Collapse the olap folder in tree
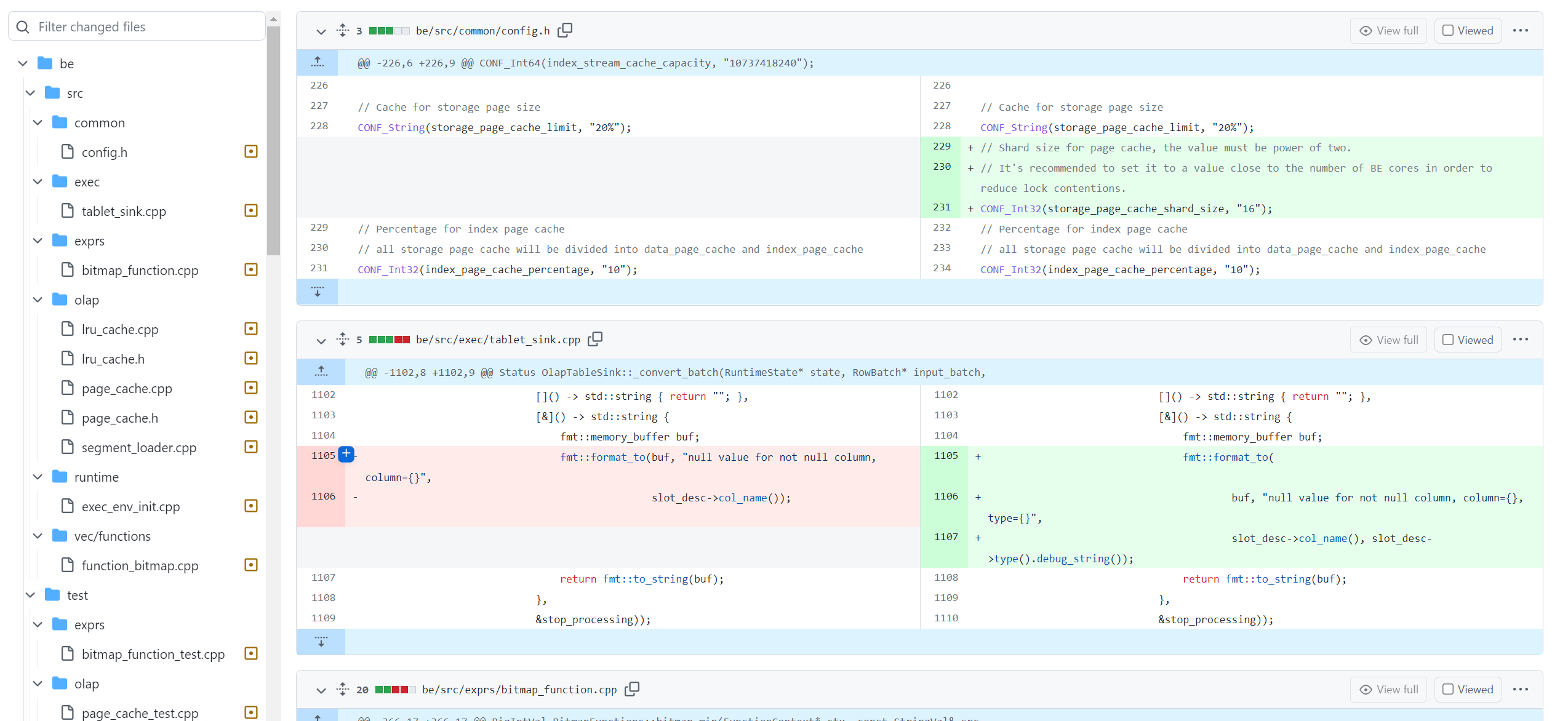The width and height of the screenshot is (1568, 721). [38, 300]
